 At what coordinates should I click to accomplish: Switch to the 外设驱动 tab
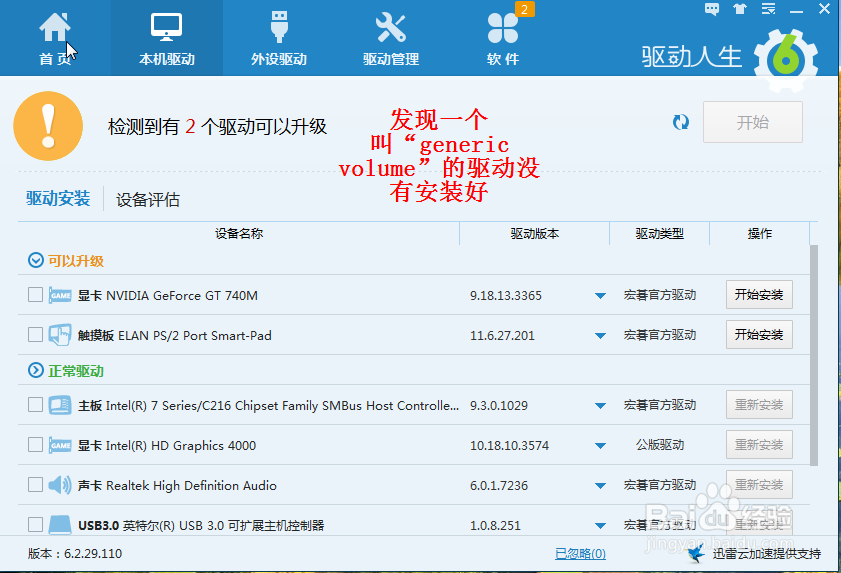pos(279,39)
